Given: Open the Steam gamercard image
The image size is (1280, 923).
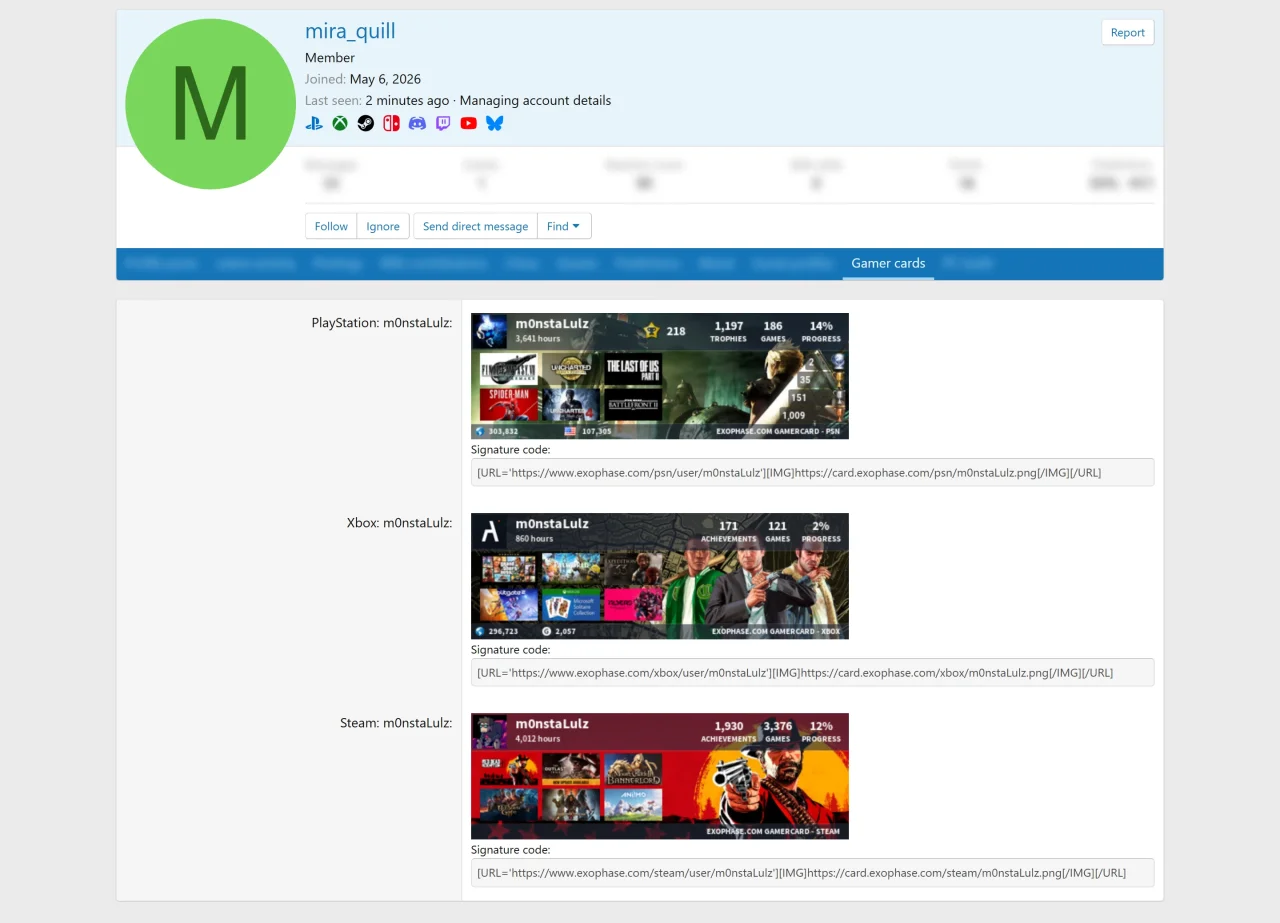Looking at the screenshot, I should (x=660, y=776).
